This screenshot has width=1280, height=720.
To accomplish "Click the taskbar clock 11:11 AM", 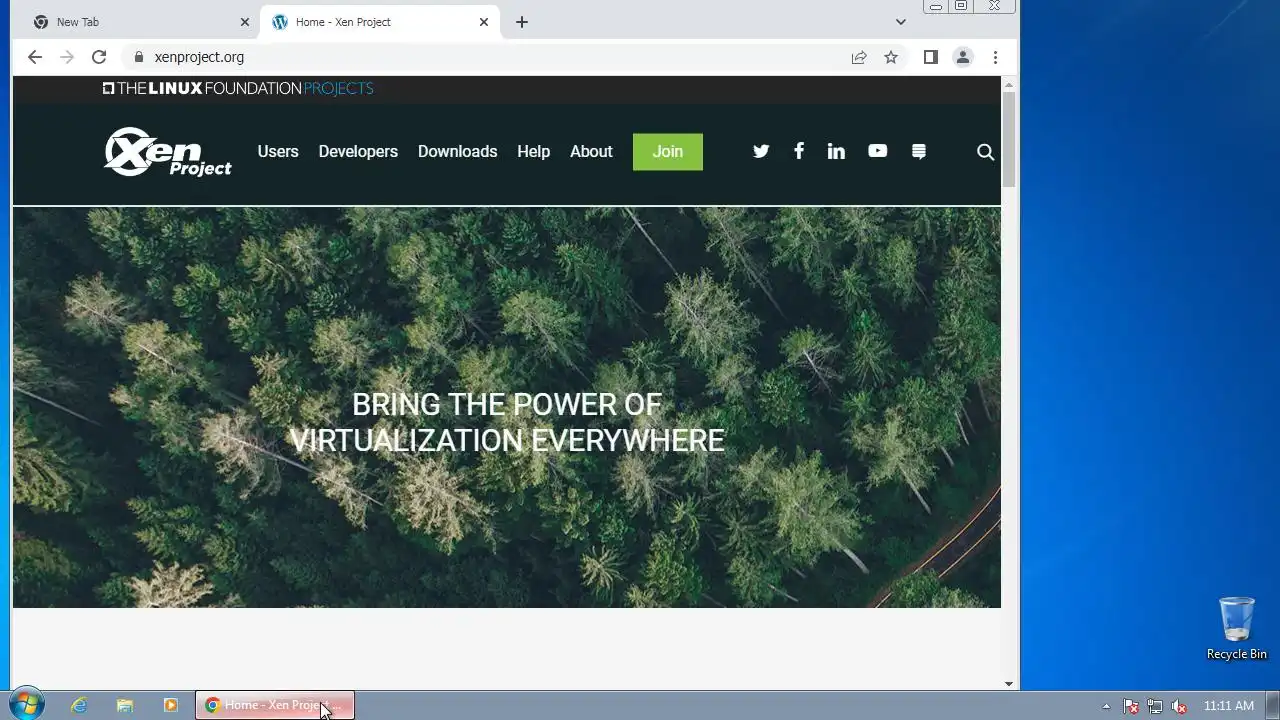I will coord(1228,706).
